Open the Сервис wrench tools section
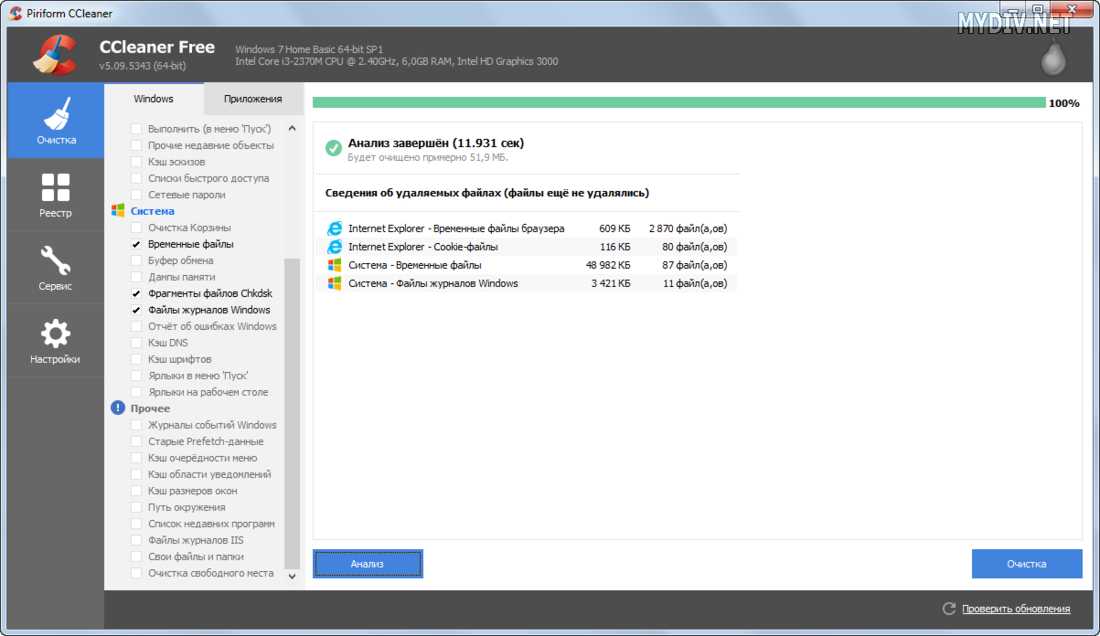The width and height of the screenshot is (1100, 636). [55, 267]
